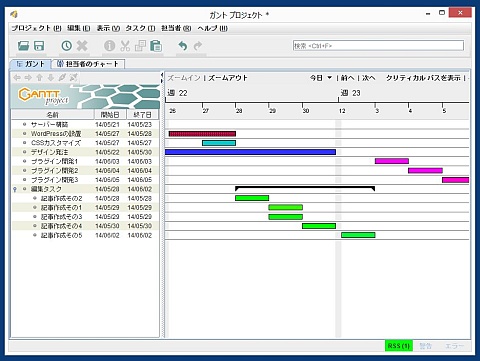Switch to the ガント tab
This screenshot has width=480, height=361.
pyautogui.click(x=30, y=64)
